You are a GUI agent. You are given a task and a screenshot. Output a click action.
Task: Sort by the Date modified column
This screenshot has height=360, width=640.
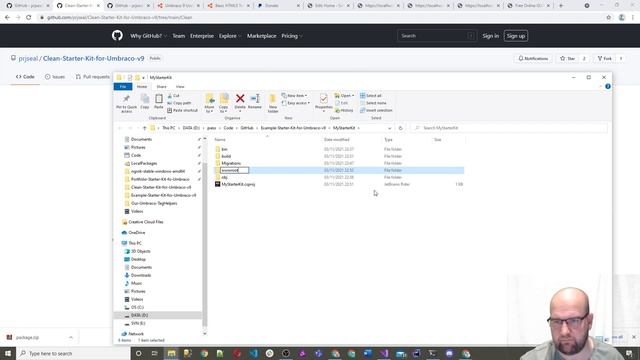click(336, 140)
